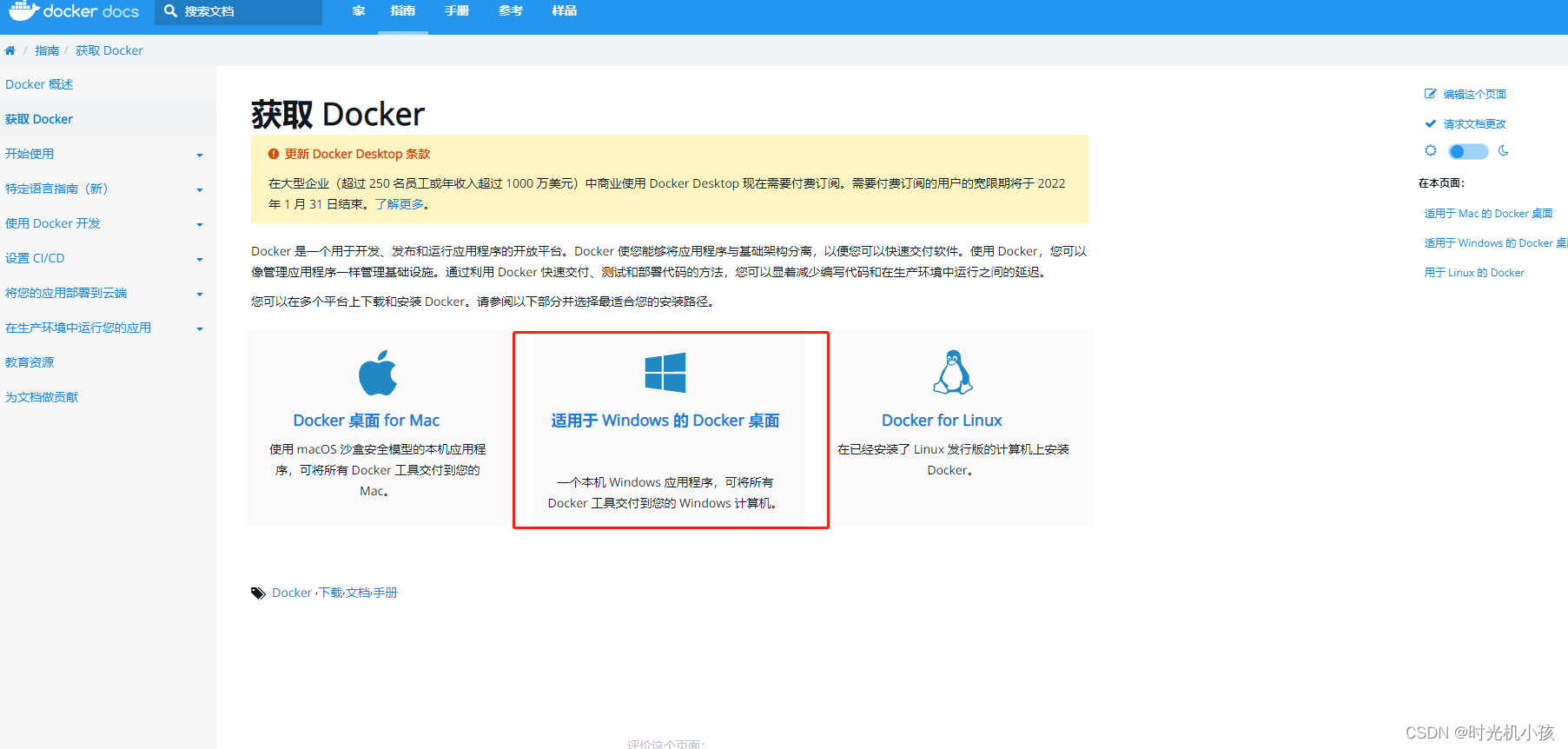The height and width of the screenshot is (749, 1568).
Task: Click the 文档 tag link
Action: [358, 593]
